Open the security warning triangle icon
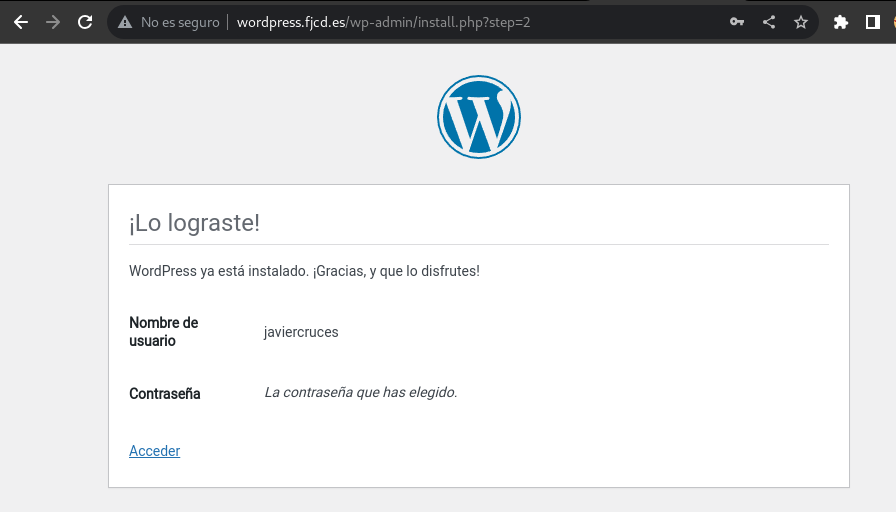This screenshot has height=512, width=896. coord(125,22)
